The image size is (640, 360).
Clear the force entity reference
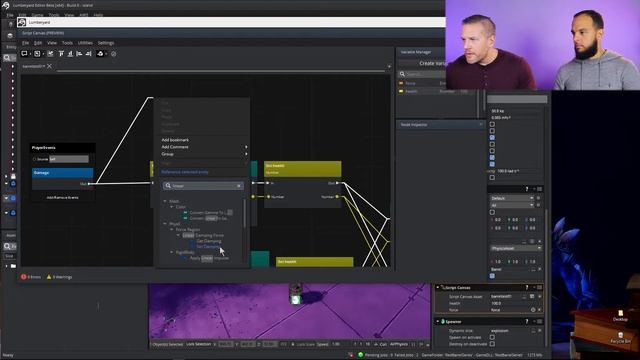(539, 310)
